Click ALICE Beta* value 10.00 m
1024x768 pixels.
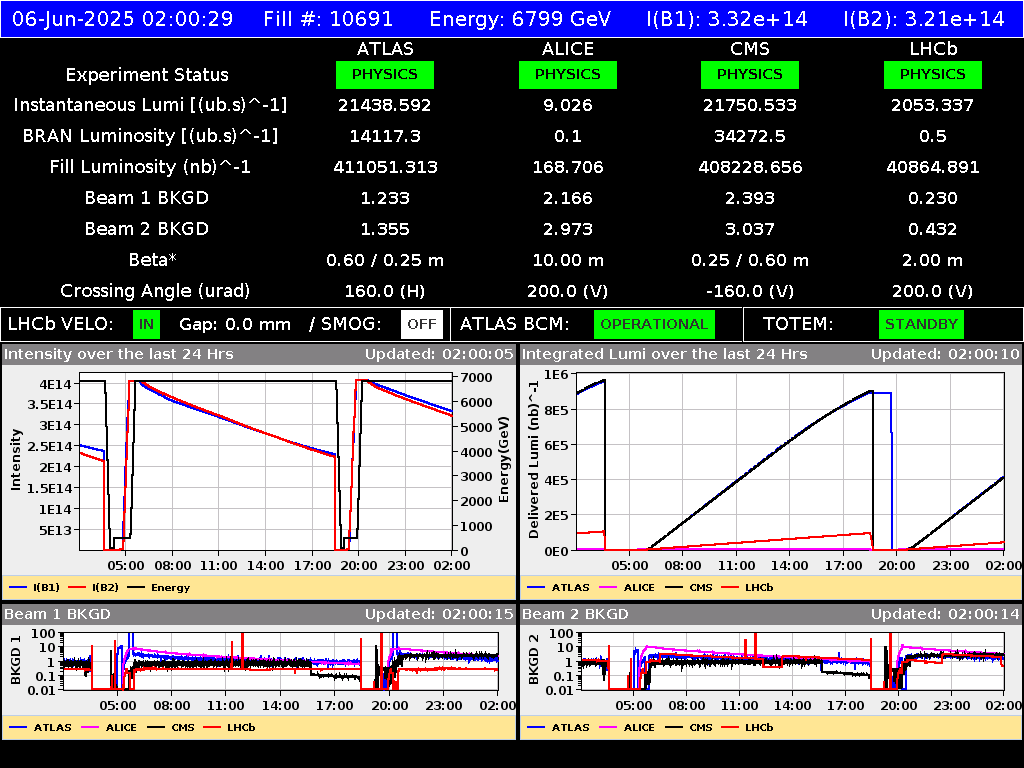(568, 260)
